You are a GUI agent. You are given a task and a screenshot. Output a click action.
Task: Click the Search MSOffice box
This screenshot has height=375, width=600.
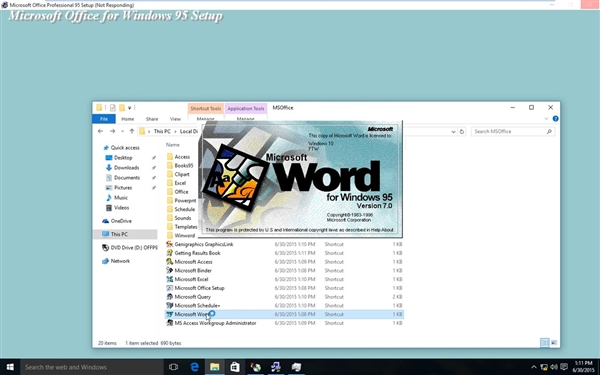[x=512, y=131]
